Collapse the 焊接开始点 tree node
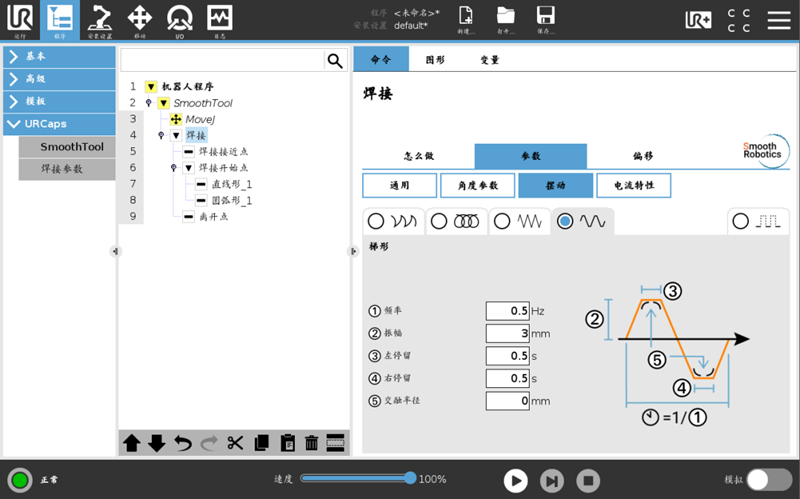This screenshot has height=499, width=800. 189,168
